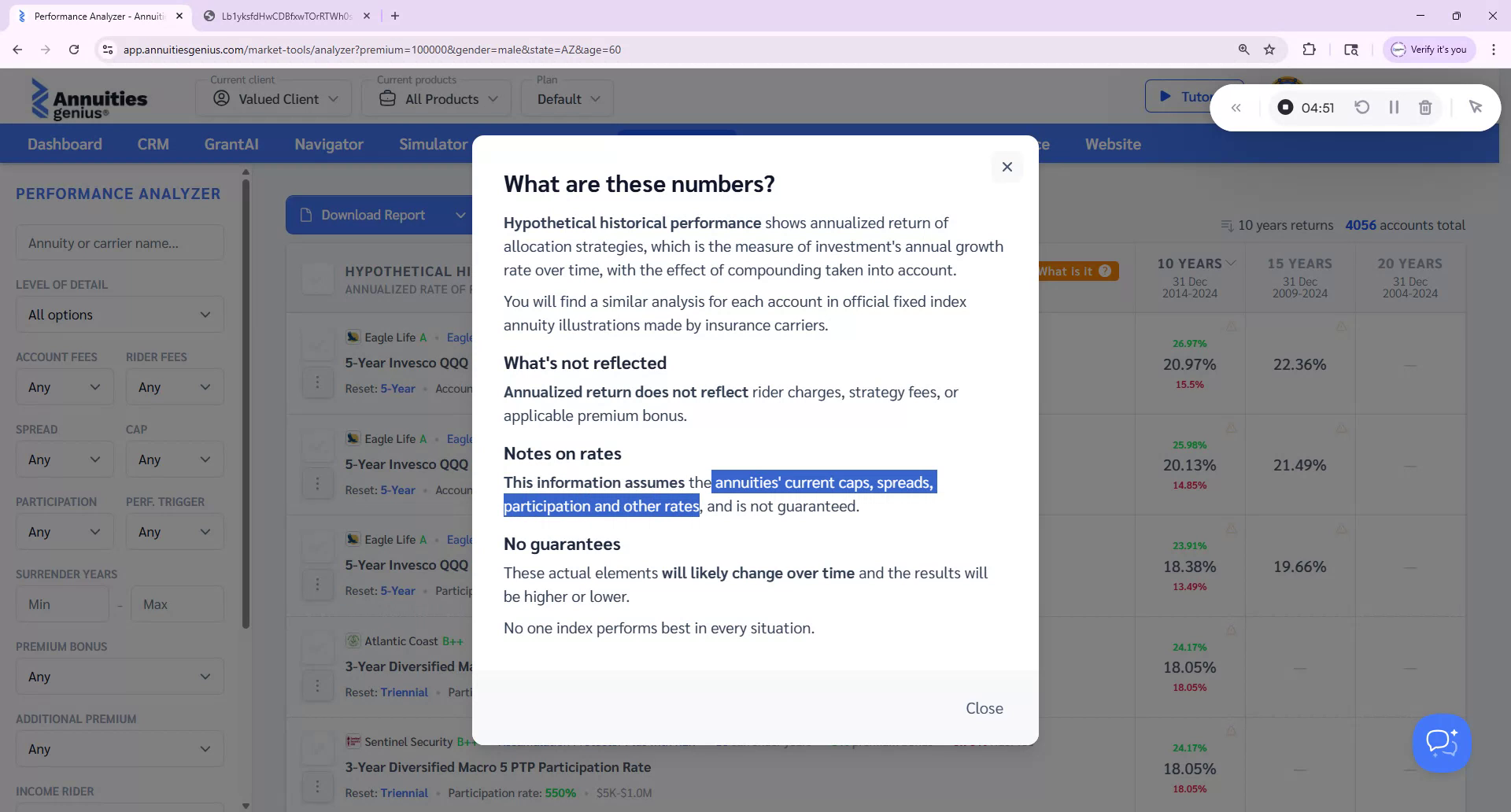This screenshot has height=812, width=1511.
Task: Collapse the recording toolbar with the double chevron
Action: [1236, 107]
